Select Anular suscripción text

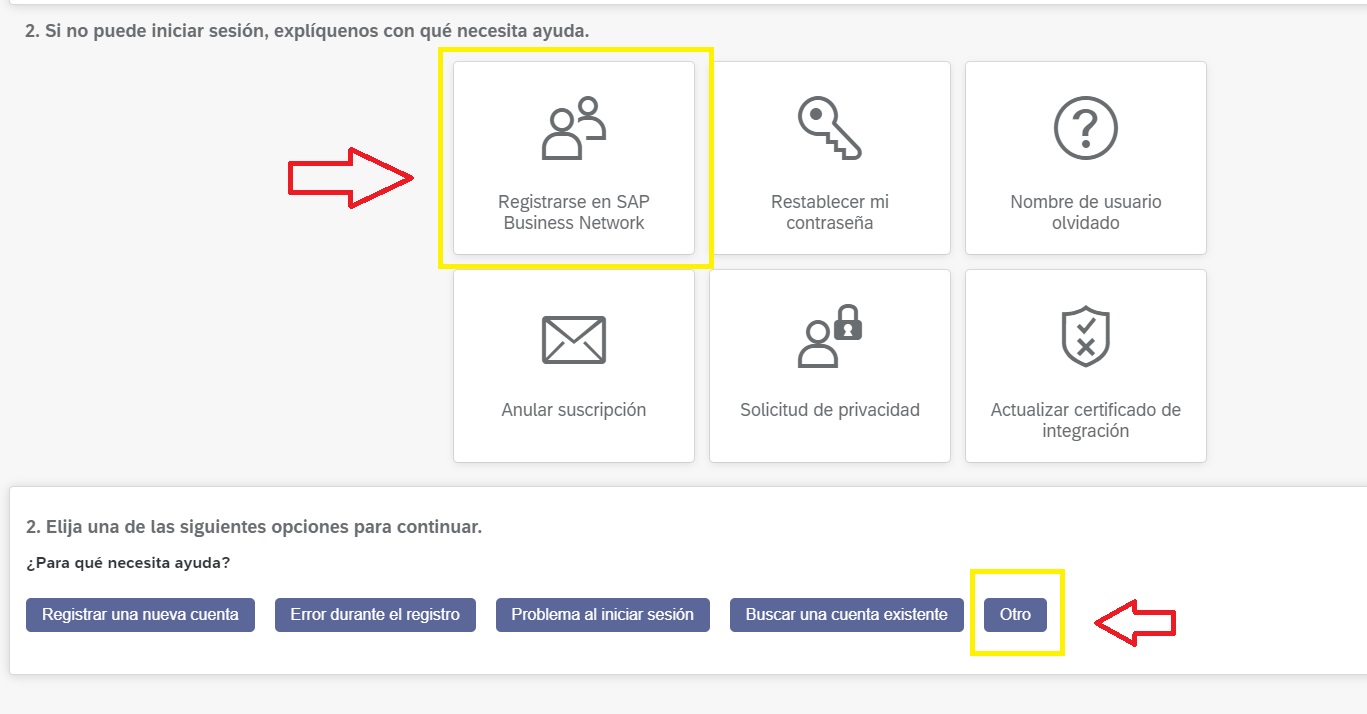574,410
